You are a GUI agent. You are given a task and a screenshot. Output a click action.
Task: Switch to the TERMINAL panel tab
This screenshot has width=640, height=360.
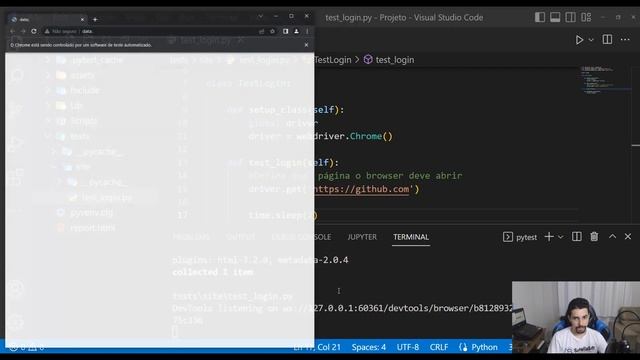pos(411,237)
